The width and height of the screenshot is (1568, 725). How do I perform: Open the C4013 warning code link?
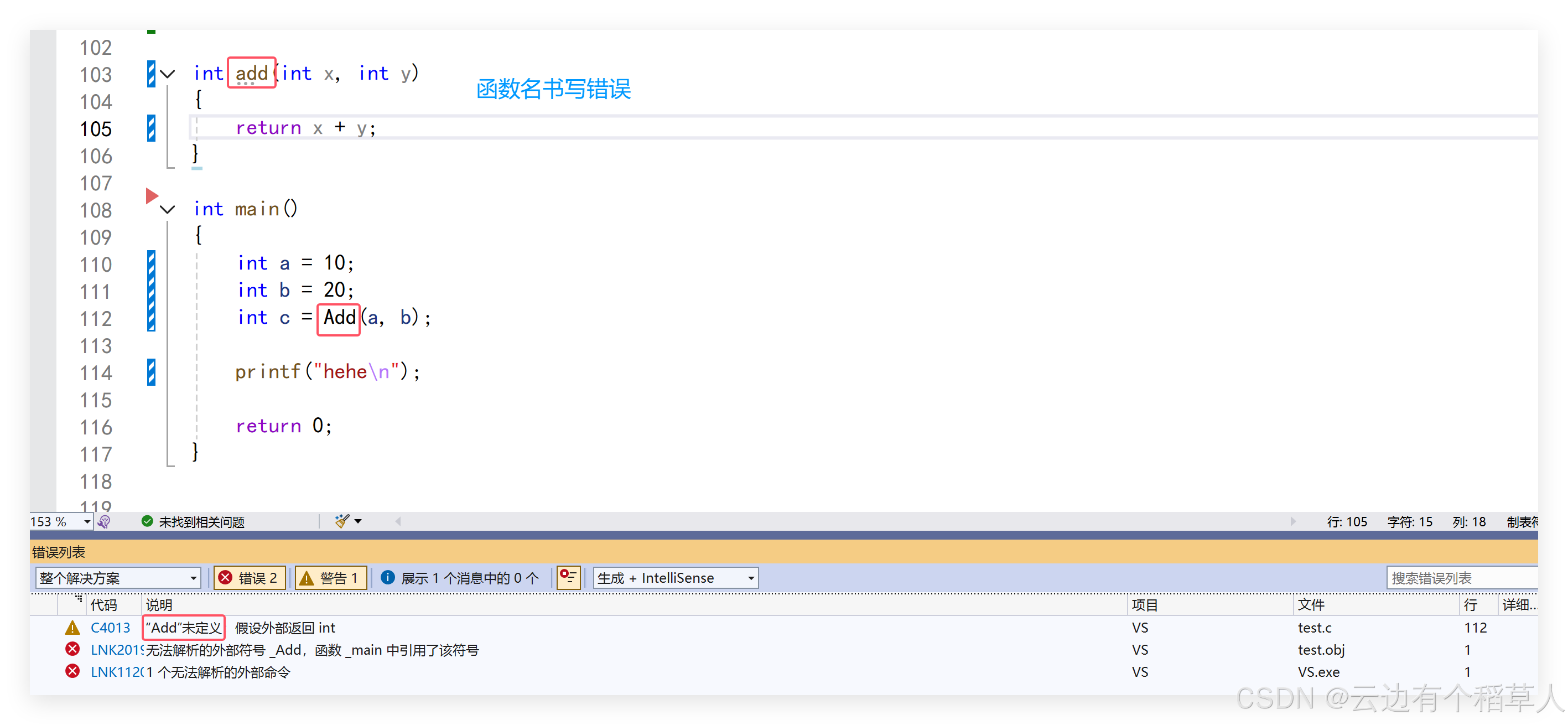[x=110, y=628]
